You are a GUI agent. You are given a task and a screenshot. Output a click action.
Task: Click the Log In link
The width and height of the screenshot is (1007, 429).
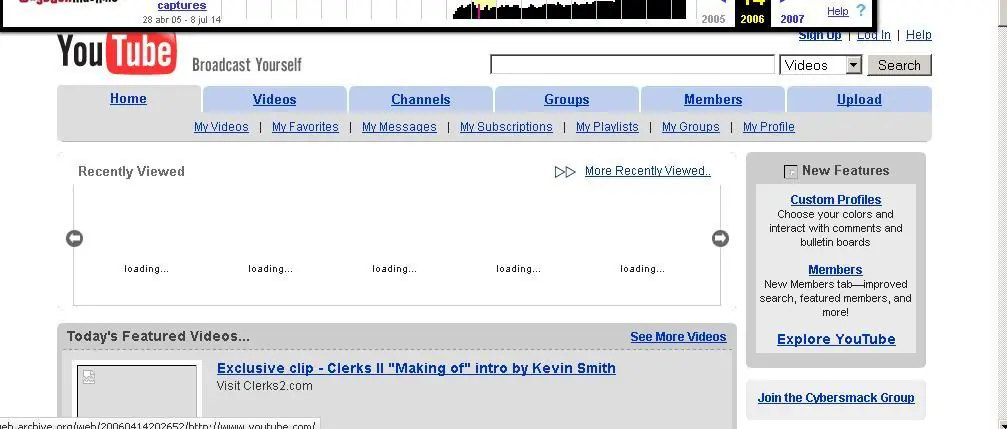[x=874, y=35]
